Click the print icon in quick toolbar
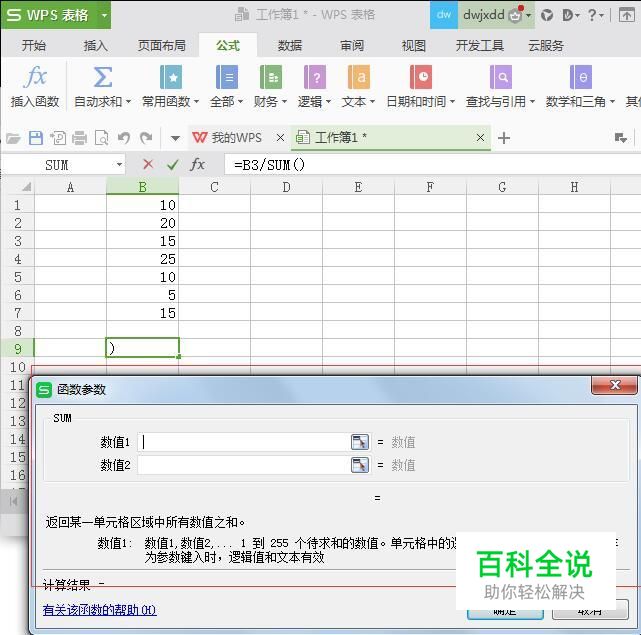 tap(79, 138)
